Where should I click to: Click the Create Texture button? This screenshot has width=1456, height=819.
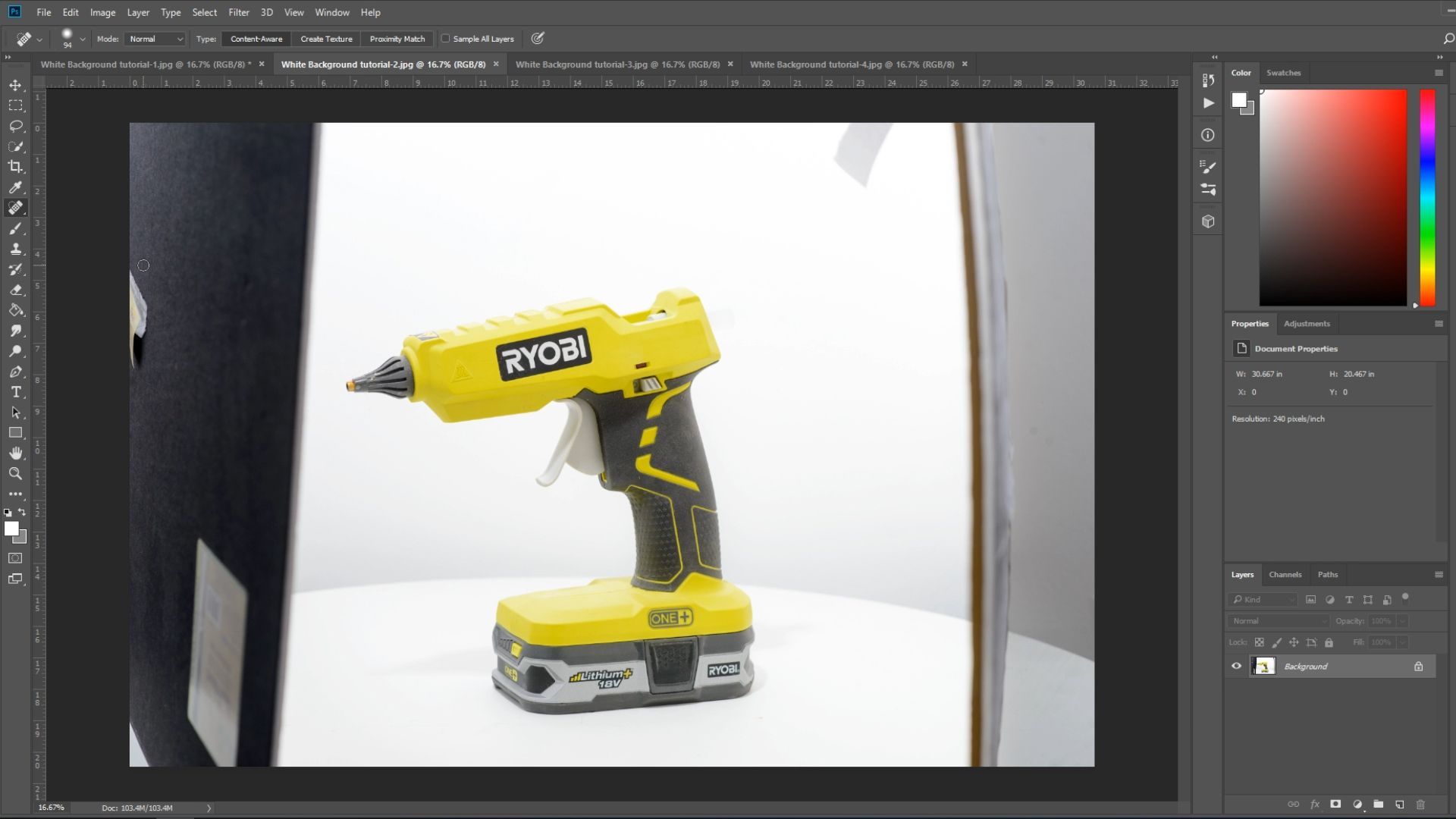pyautogui.click(x=326, y=39)
